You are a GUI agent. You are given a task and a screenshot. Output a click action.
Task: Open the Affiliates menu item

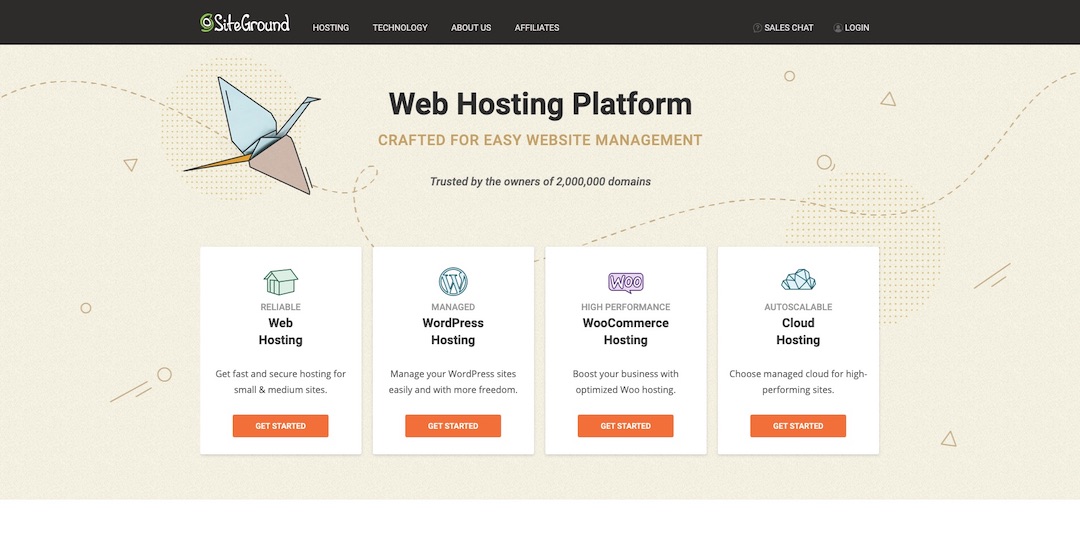tap(537, 28)
